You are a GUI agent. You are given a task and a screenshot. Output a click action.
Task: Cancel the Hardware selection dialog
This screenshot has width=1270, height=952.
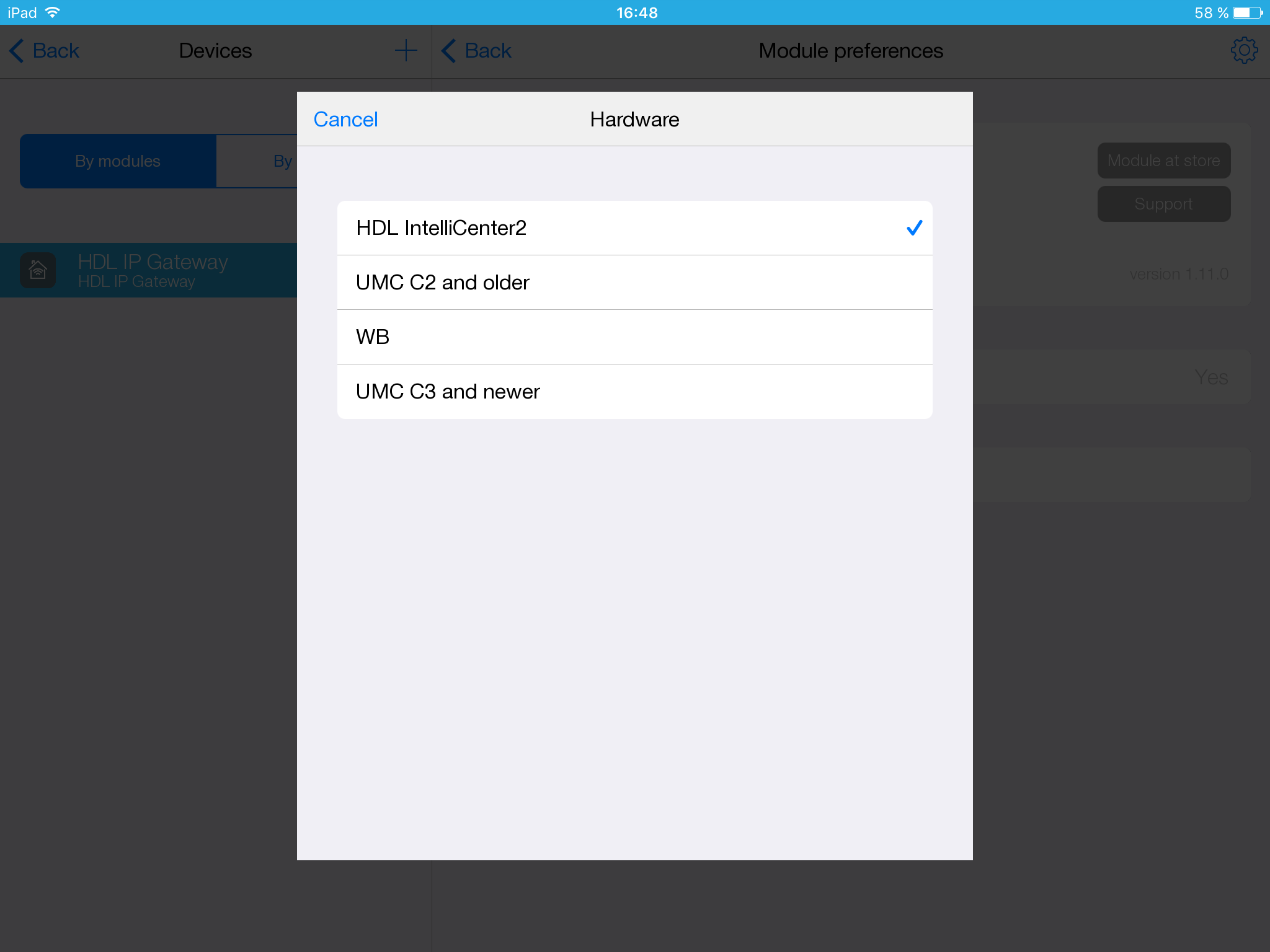[x=345, y=120]
